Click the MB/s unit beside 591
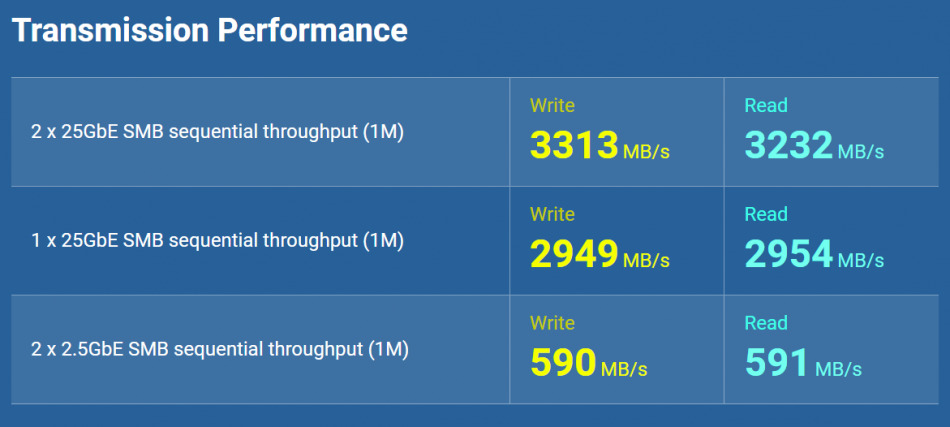 coord(838,370)
